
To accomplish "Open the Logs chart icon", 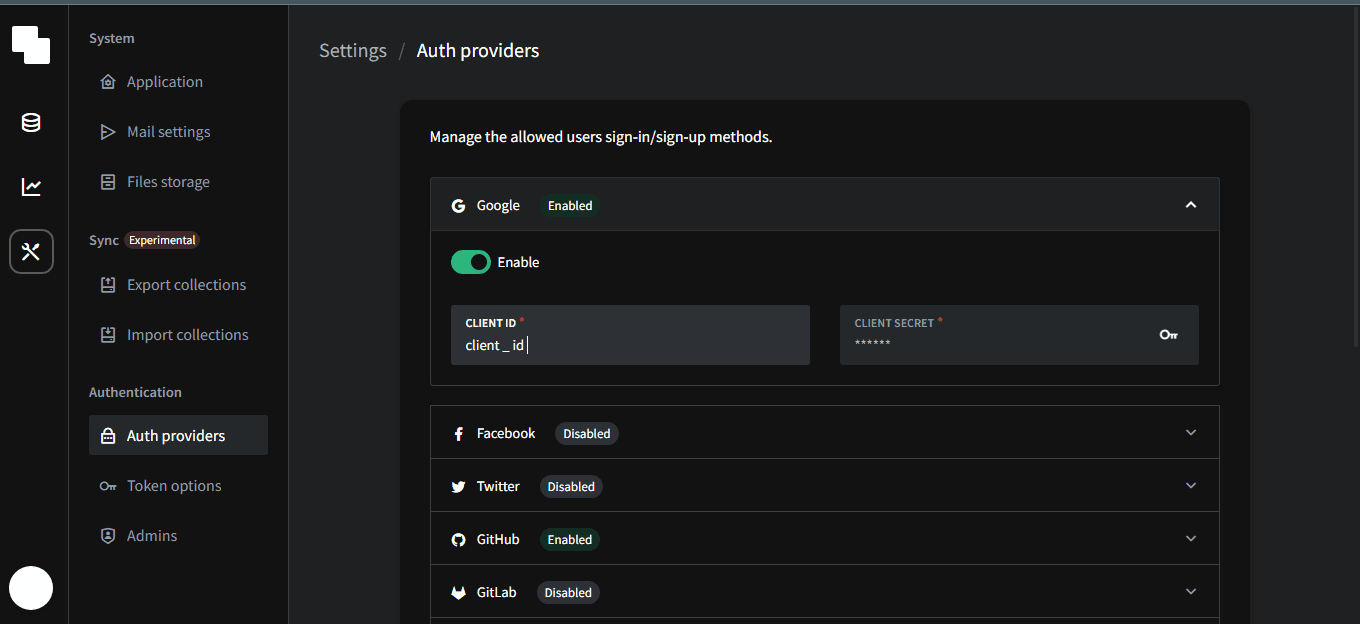I will point(31,187).
